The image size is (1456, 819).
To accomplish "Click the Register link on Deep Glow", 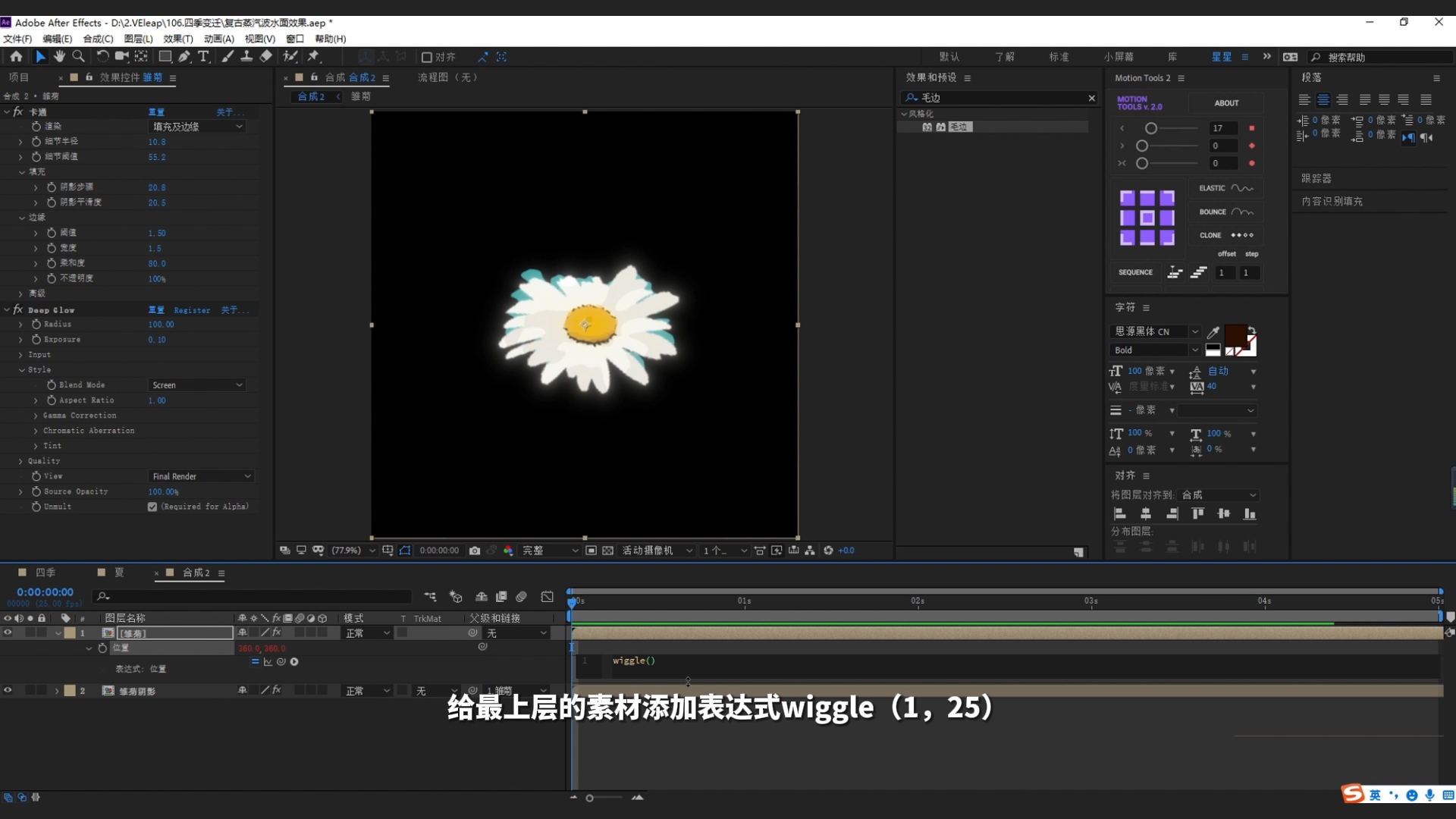I will point(192,309).
